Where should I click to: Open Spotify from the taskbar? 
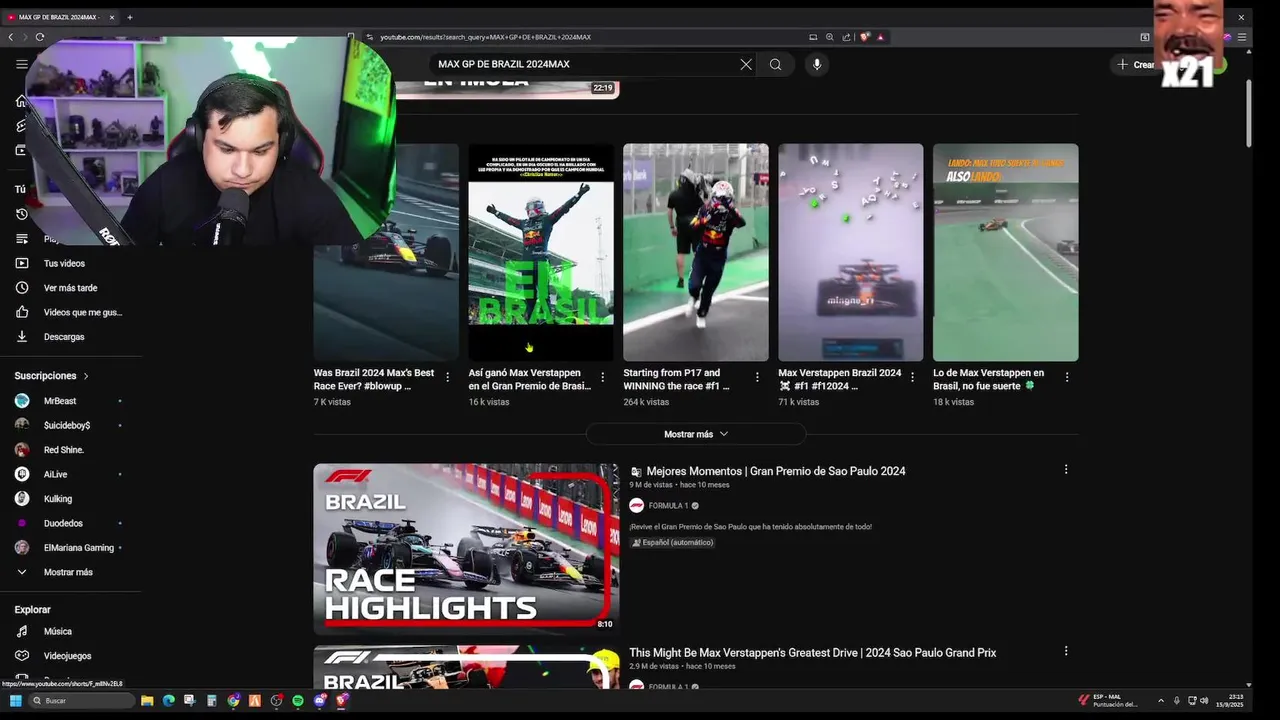[298, 701]
